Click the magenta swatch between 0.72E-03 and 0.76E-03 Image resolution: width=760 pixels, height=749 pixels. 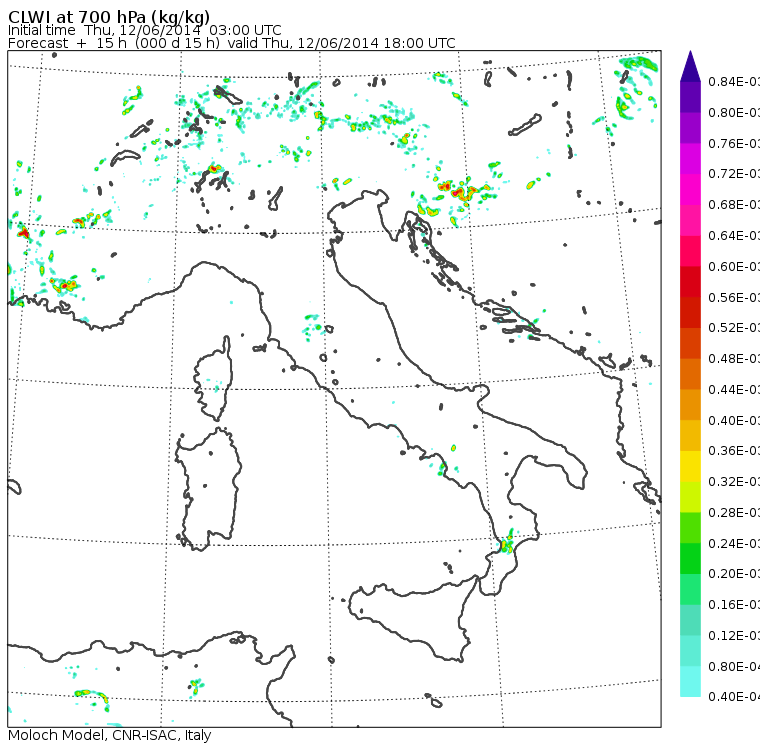690,159
